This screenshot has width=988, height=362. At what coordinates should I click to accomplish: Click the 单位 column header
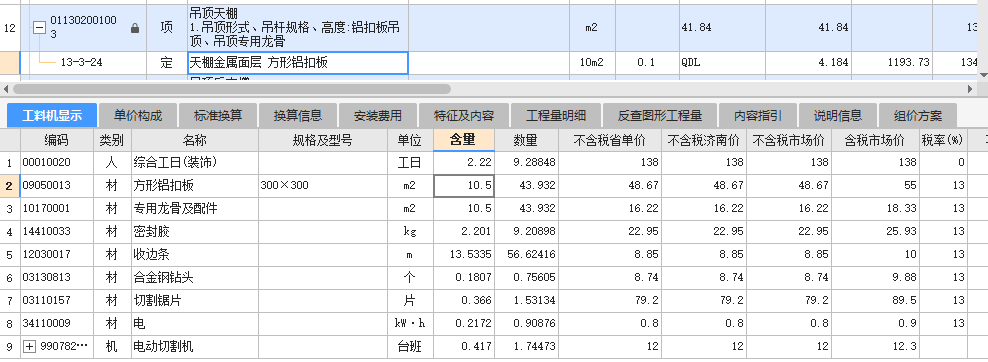point(410,140)
